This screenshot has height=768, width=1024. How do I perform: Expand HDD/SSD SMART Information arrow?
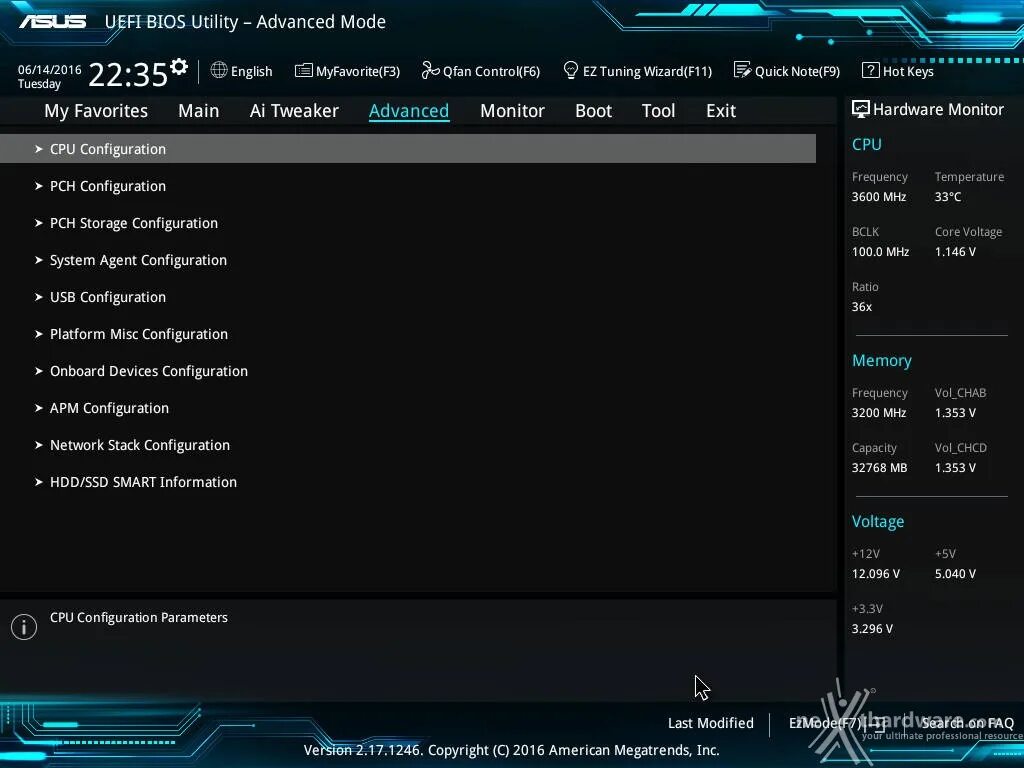click(39, 482)
